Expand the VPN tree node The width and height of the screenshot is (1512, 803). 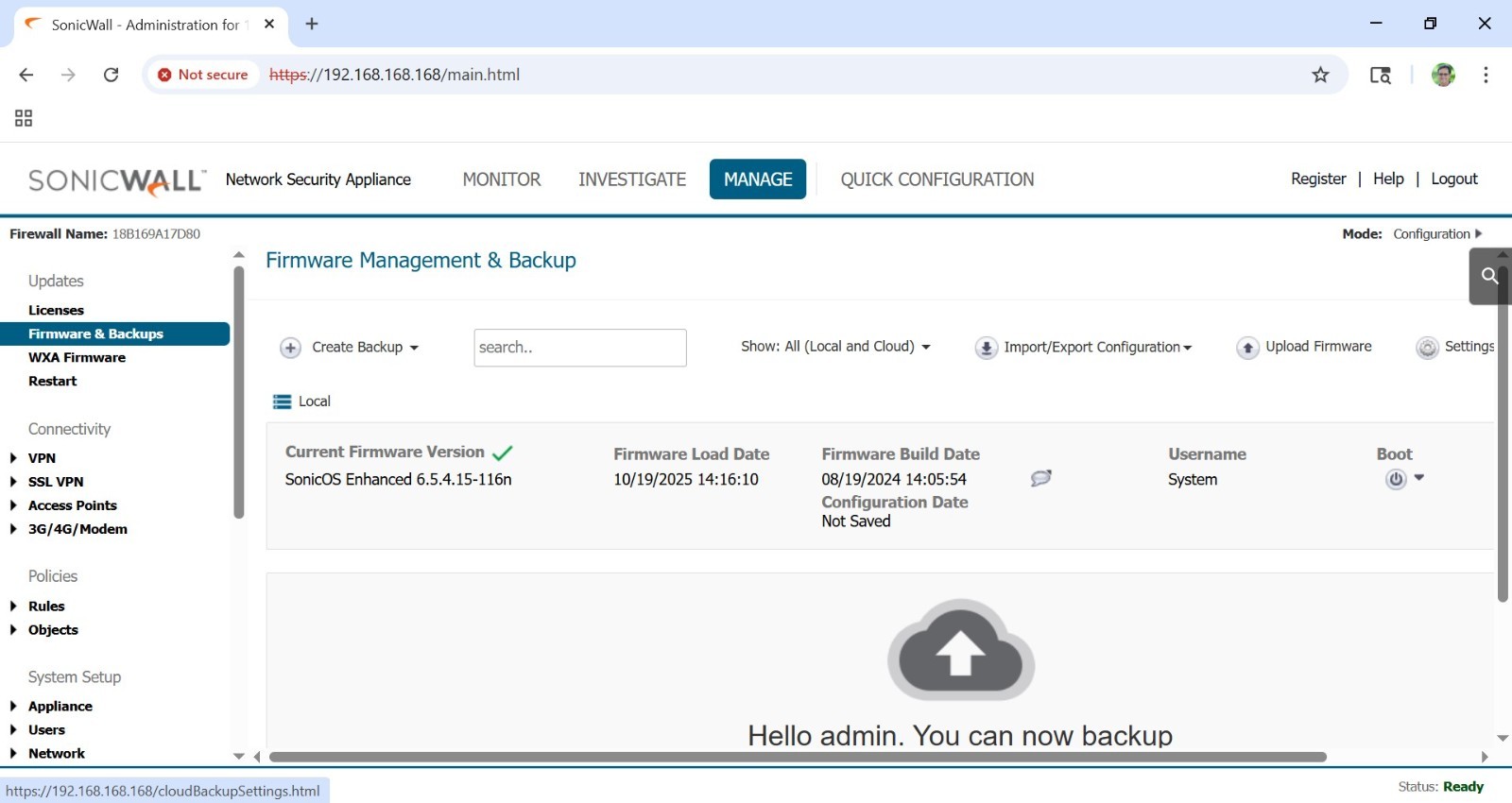(x=13, y=458)
